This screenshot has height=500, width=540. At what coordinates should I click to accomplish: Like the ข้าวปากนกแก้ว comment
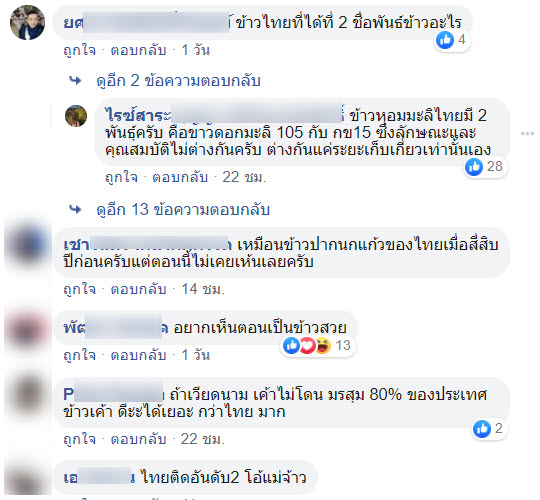tap(80, 289)
